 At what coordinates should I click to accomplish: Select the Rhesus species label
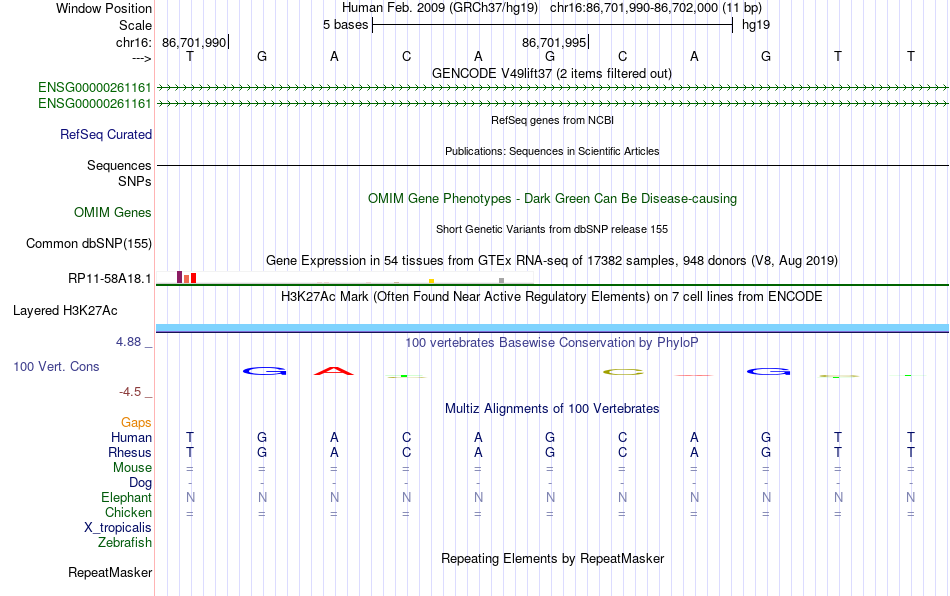coord(130,452)
